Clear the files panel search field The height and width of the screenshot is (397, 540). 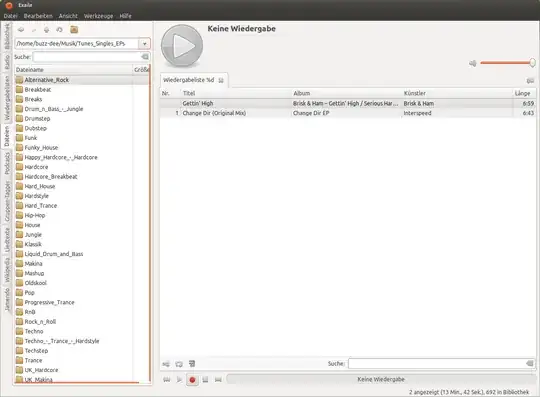point(145,56)
